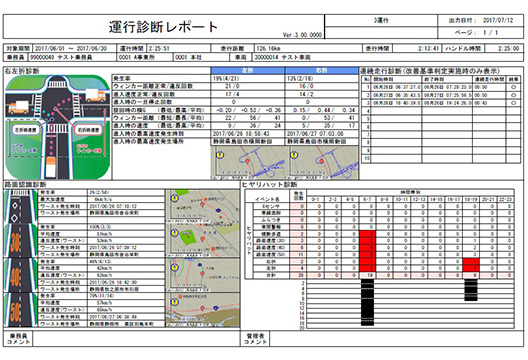This screenshot has width=528, height=360.
Task: Click the result circle in continuous-driving row 1
Action: [513, 87]
